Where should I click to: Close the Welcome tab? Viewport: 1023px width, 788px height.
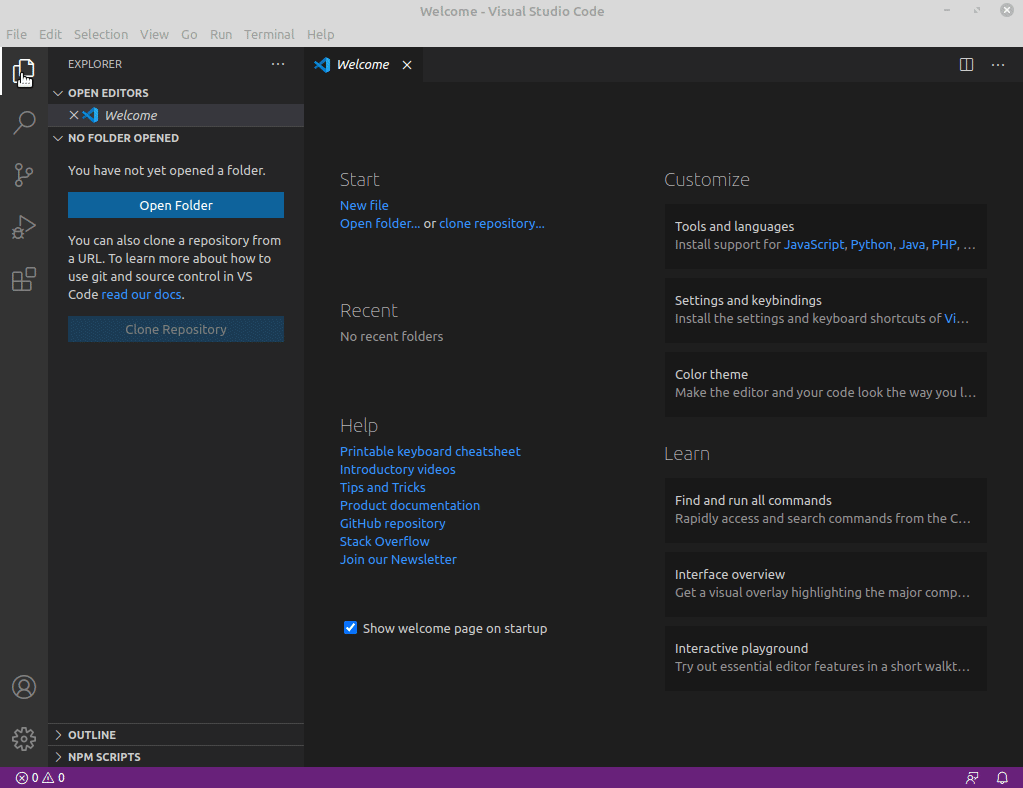[x=407, y=65]
